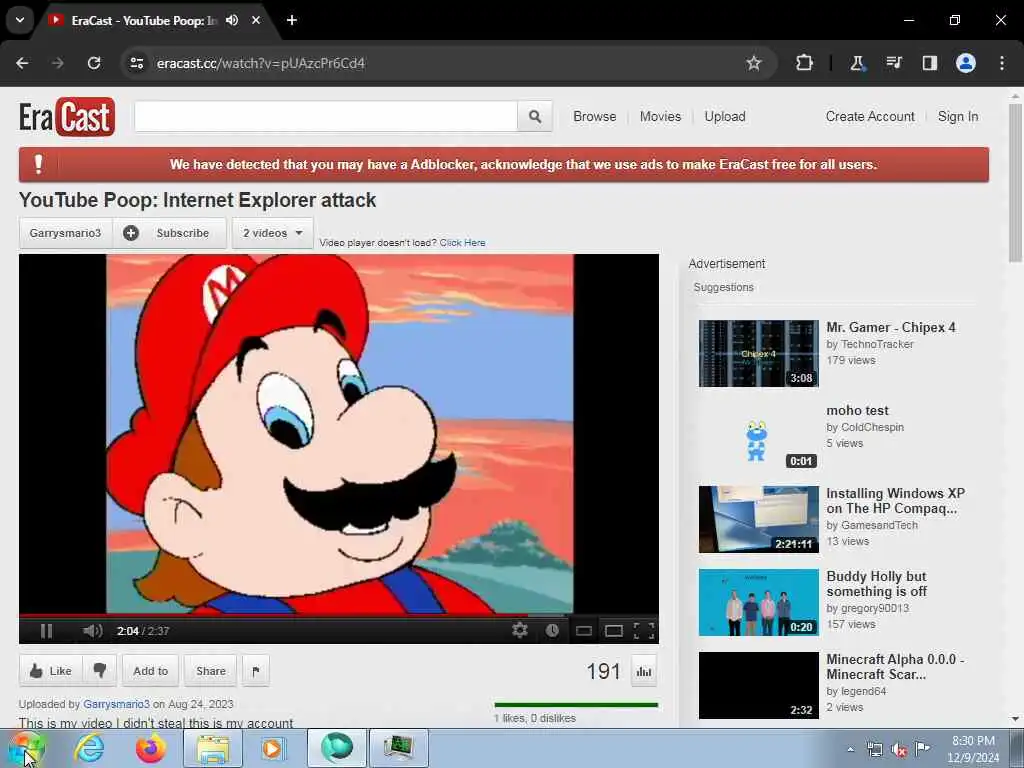
Task: Open media controls icon in toolbar
Action: [x=893, y=63]
